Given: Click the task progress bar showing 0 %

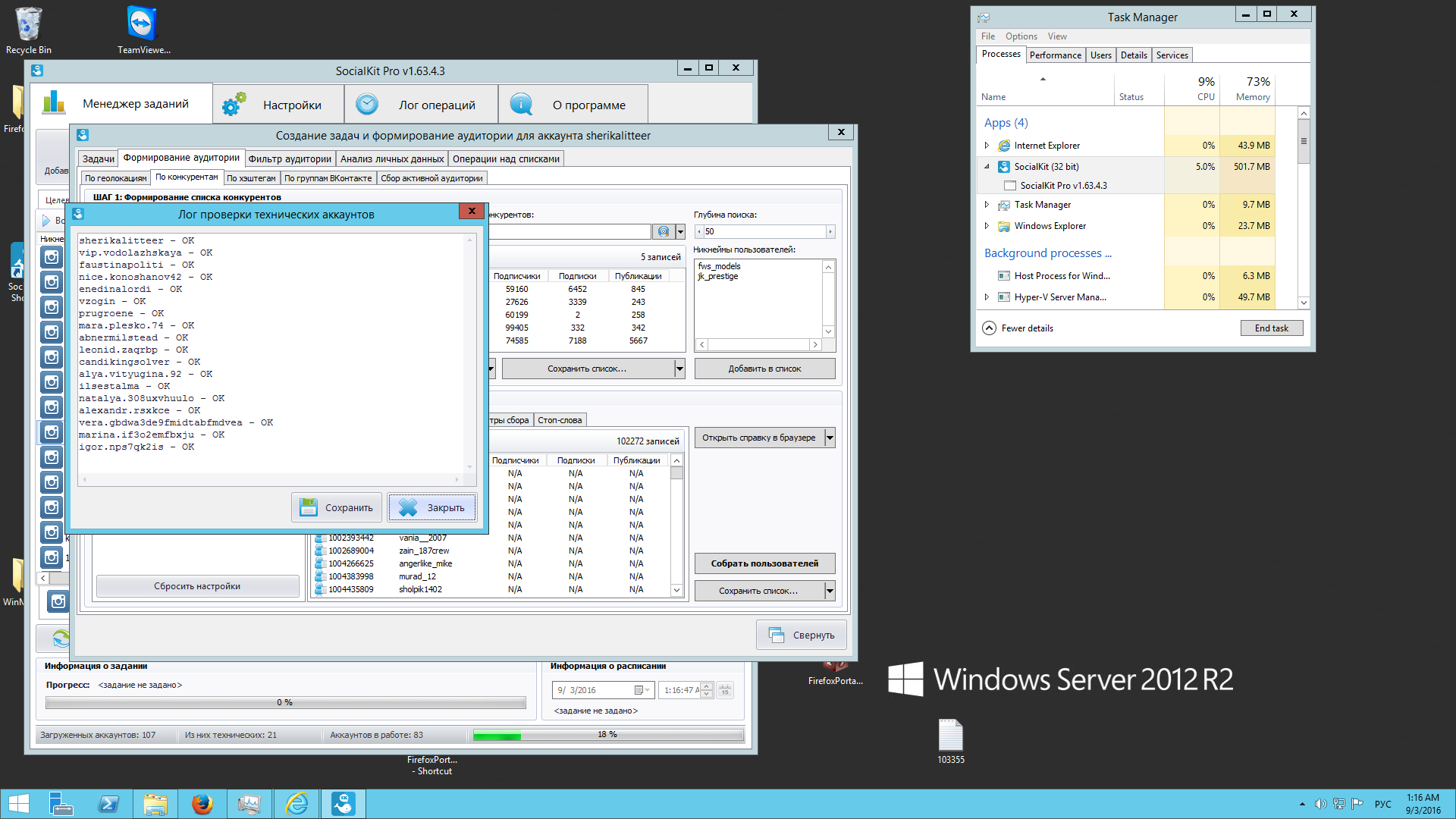Looking at the screenshot, I should 285,703.
